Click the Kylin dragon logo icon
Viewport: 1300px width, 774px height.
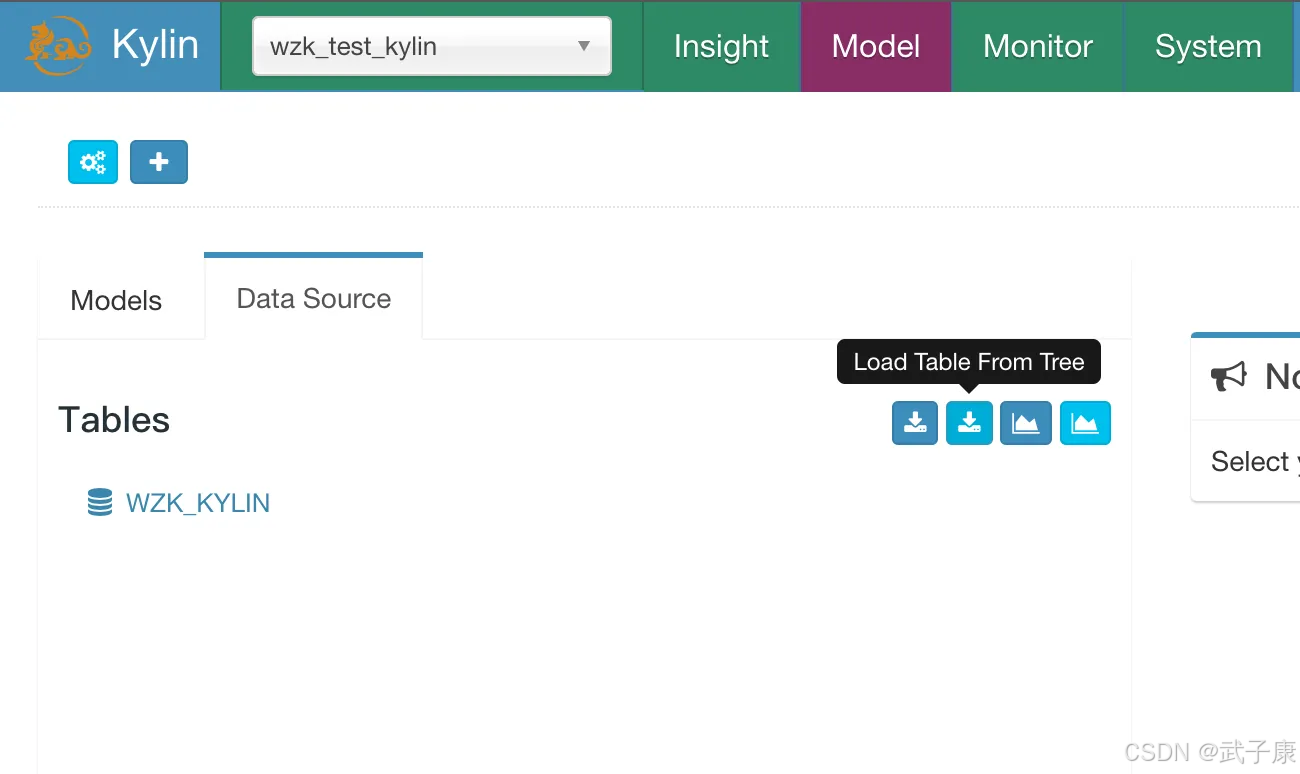pos(58,46)
